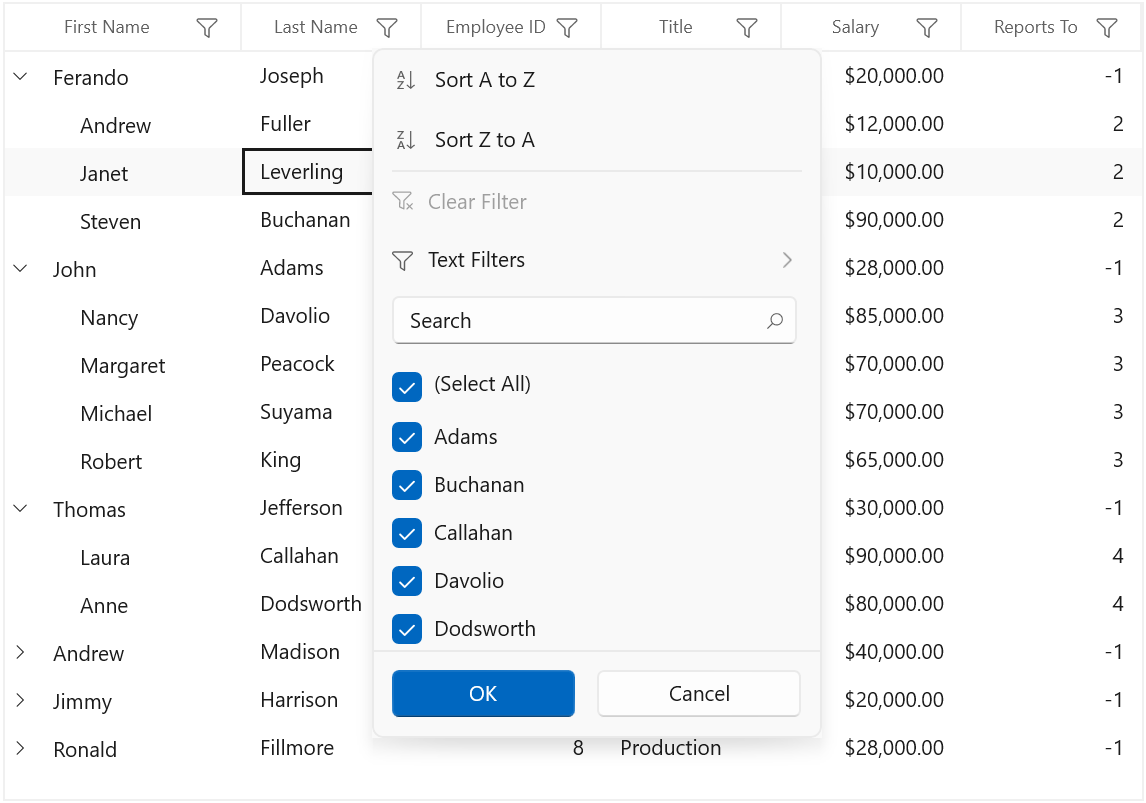This screenshot has height=803, width=1146.
Task: Select the Fuller cell
Action: coord(285,124)
